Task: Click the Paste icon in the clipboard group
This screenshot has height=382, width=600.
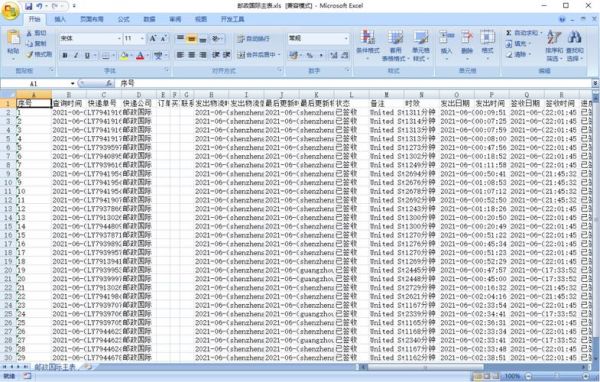Action: 13,38
